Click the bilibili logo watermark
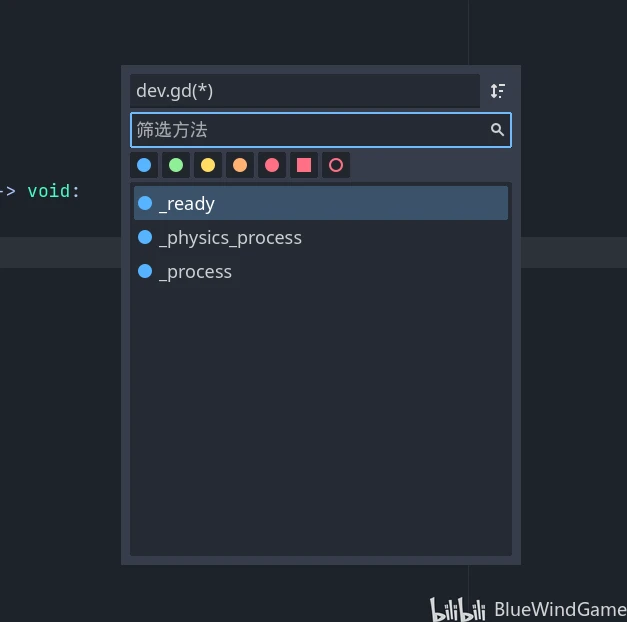Viewport: 627px width, 622px height. pyautogui.click(x=458, y=609)
